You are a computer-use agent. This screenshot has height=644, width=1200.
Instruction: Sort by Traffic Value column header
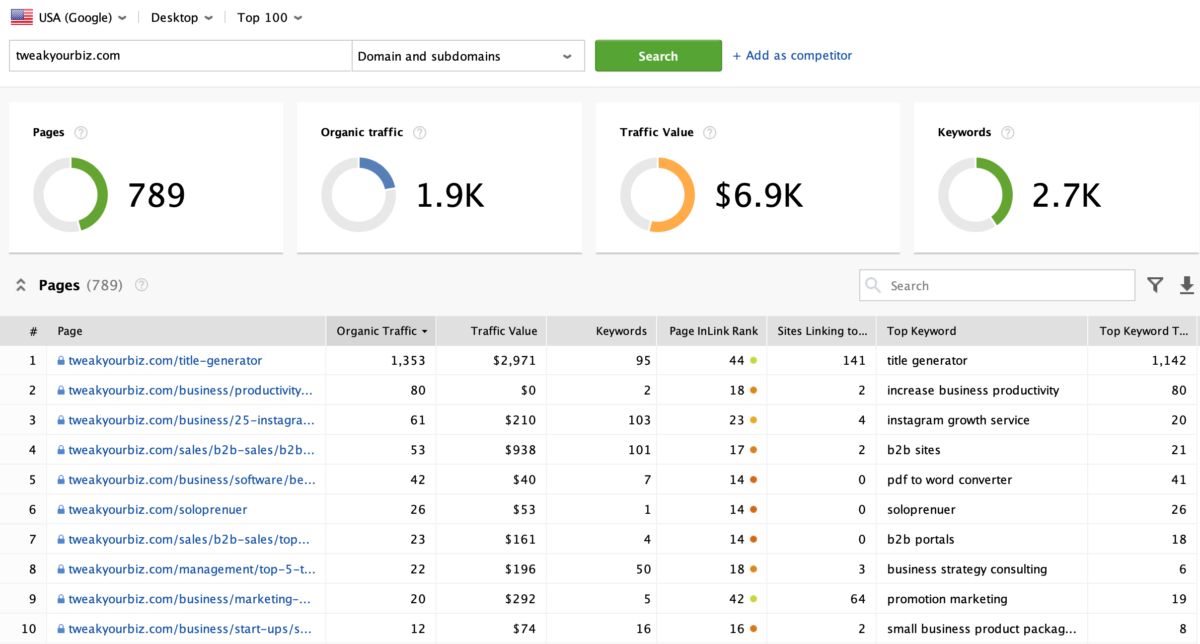point(493,331)
